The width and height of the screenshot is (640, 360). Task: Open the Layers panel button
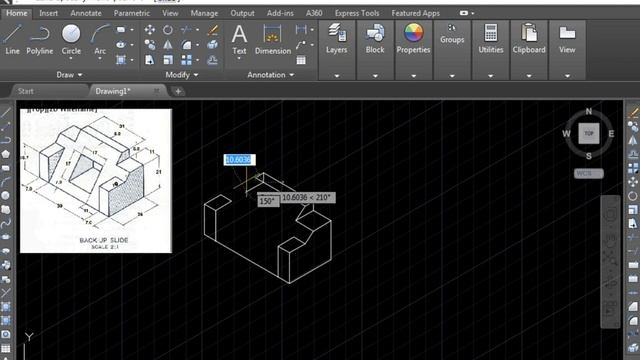coord(337,39)
